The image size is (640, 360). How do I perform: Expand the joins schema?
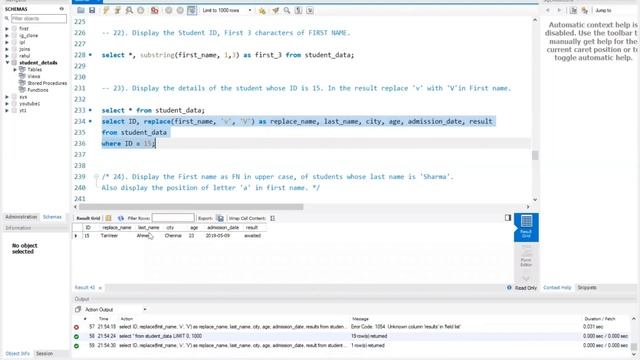(x=7, y=49)
